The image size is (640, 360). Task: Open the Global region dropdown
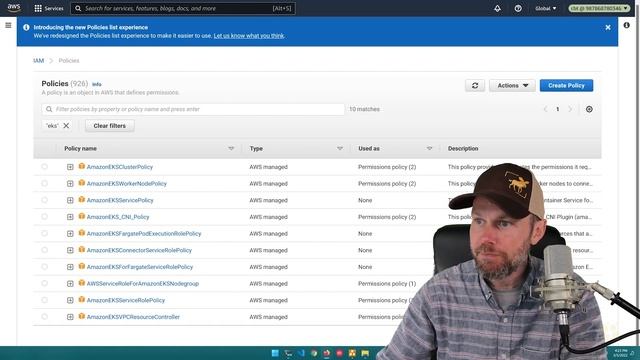pyautogui.click(x=545, y=8)
